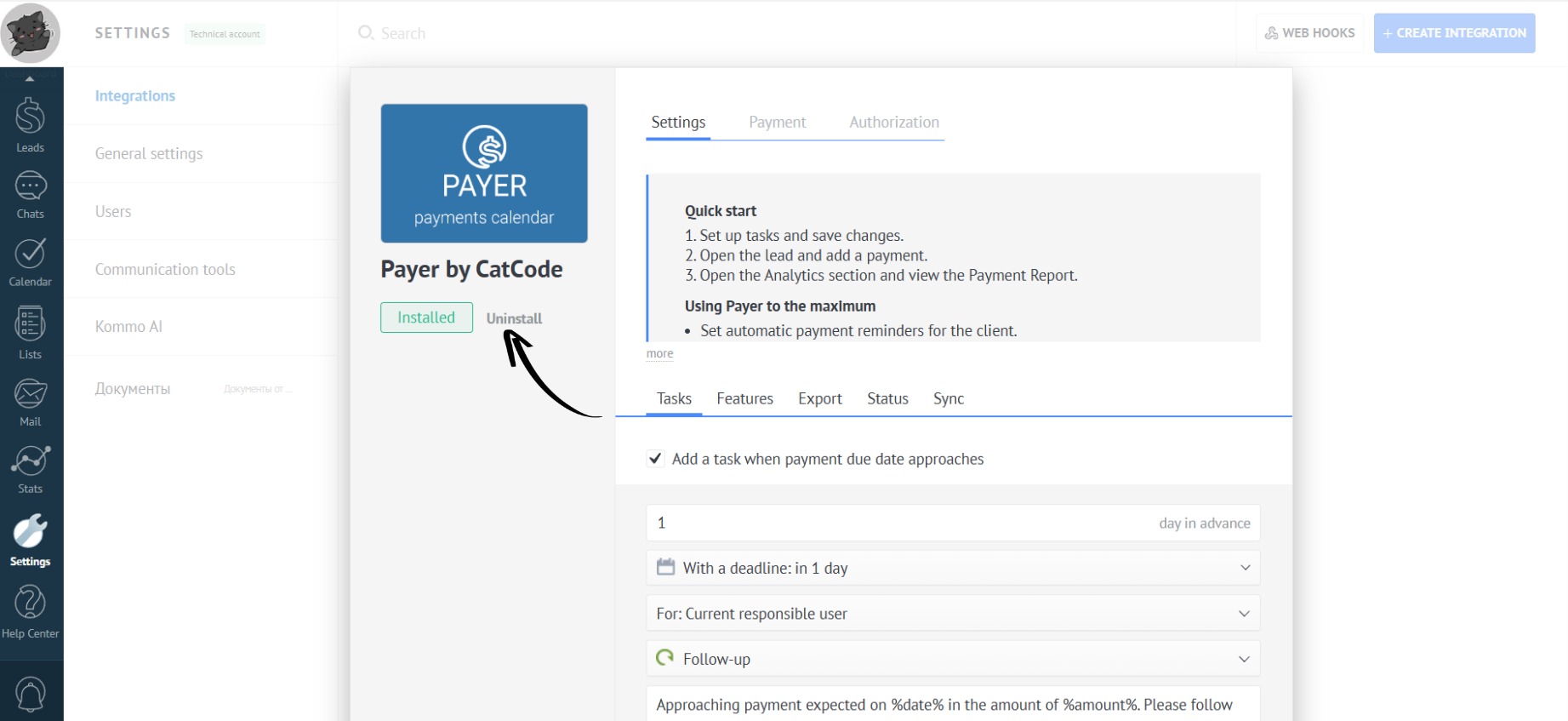The image size is (1568, 721).
Task: Expand the Follow-up task type dropdown
Action: [x=952, y=659]
